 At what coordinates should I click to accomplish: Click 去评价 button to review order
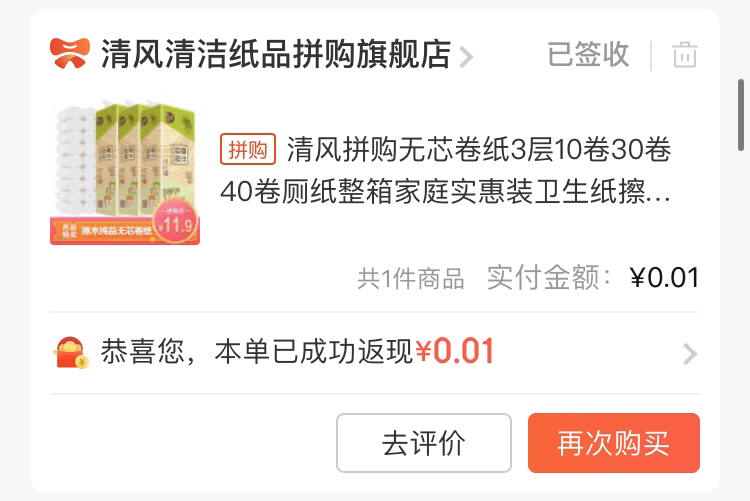tap(424, 443)
